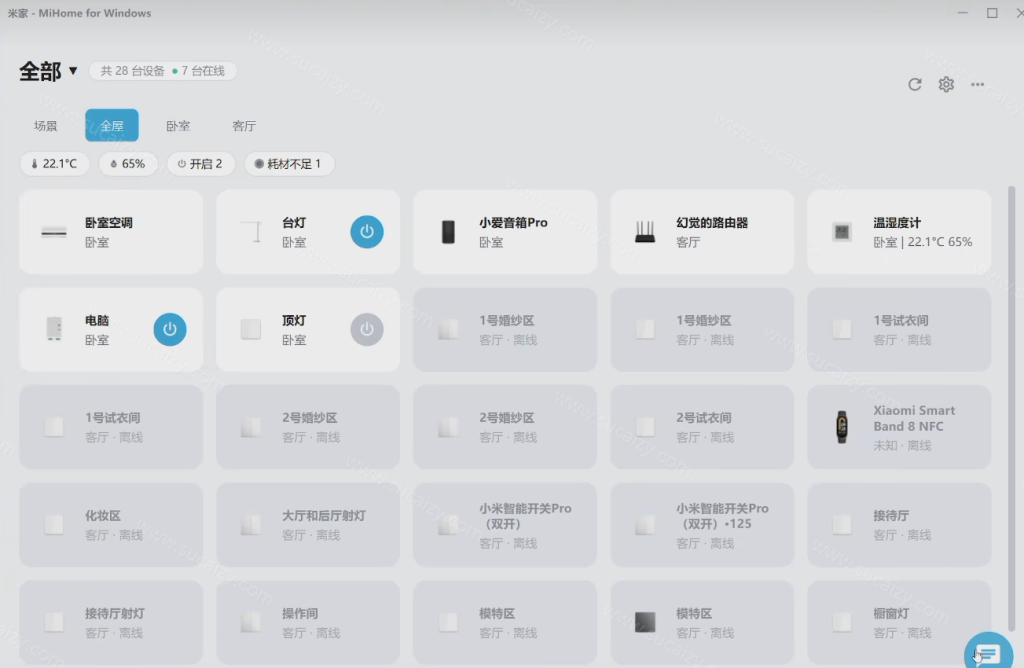Turn off the 台灯 power button

(x=367, y=232)
